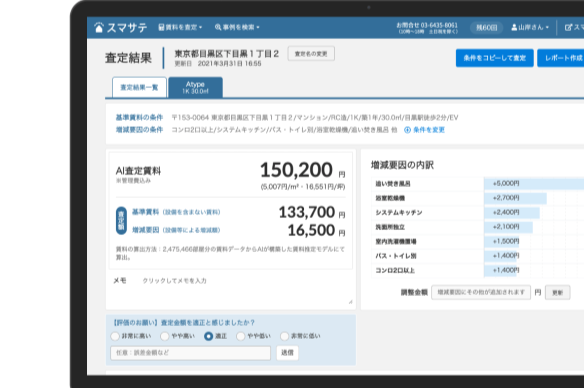The width and height of the screenshot is (584, 388).
Task: Click the 追い焚き風呂 +5,000円 bar
Action: (534, 184)
